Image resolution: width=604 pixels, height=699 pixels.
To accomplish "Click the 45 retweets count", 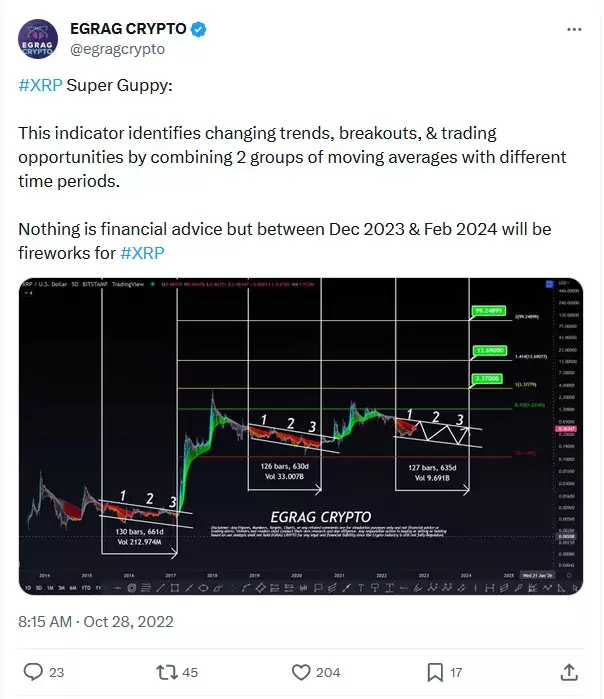I will [x=190, y=672].
